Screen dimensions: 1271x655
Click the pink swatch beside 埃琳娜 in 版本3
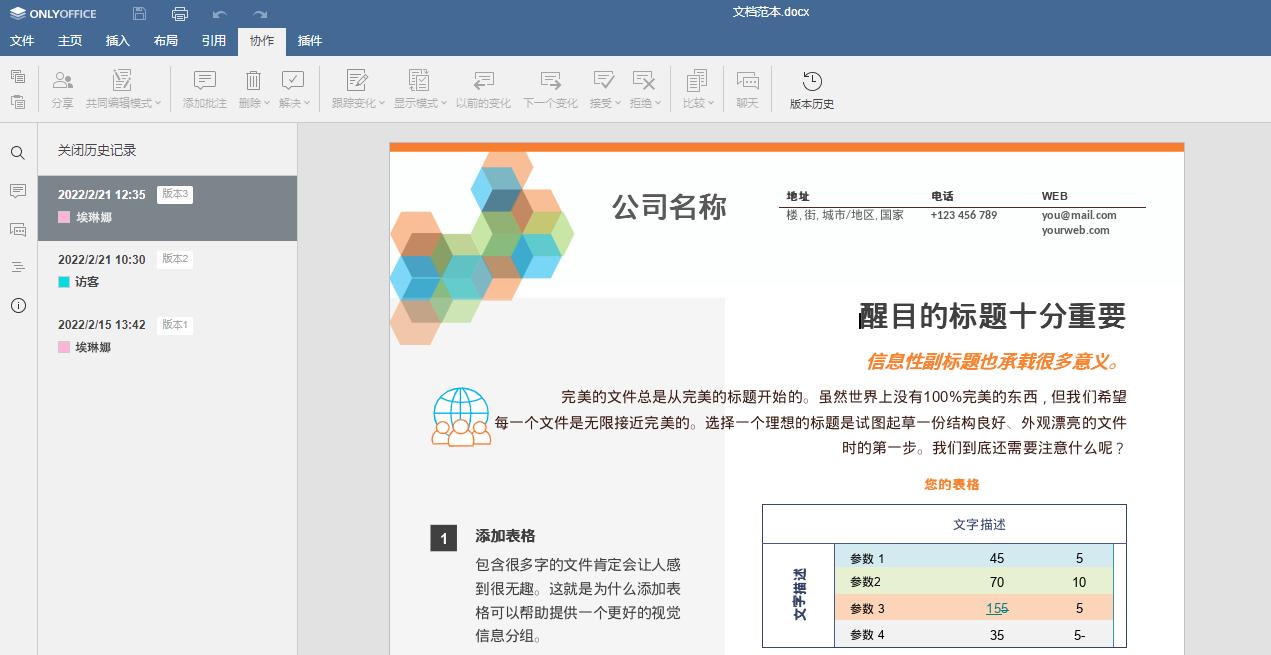coord(65,217)
